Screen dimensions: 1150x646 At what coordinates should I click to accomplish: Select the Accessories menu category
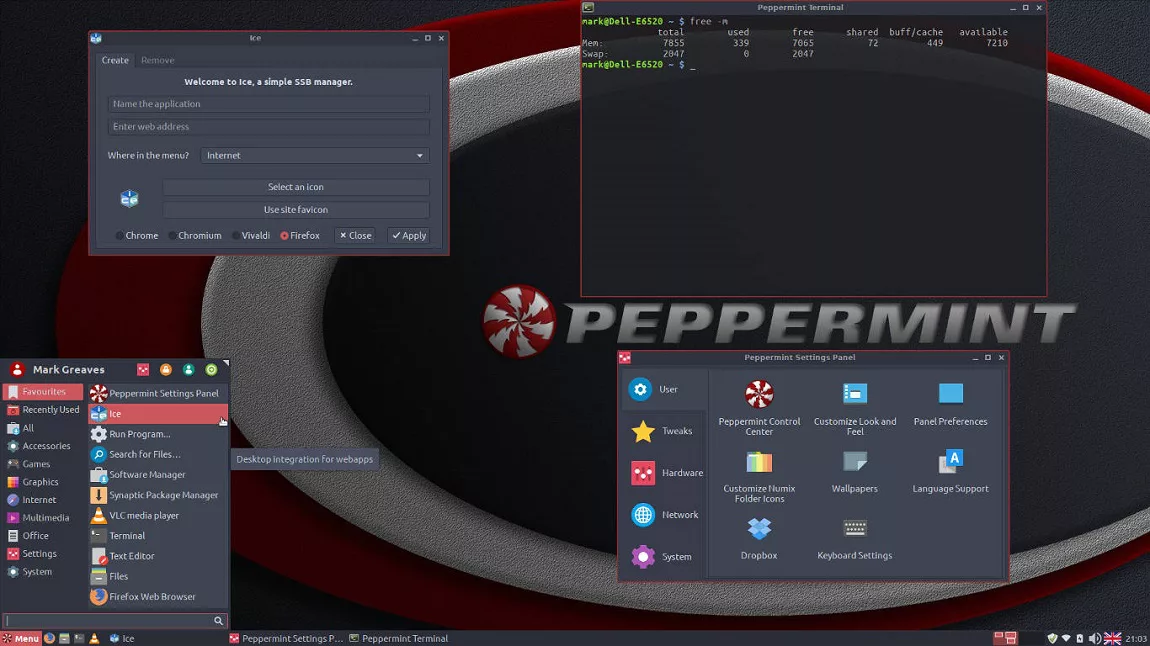click(x=43, y=446)
